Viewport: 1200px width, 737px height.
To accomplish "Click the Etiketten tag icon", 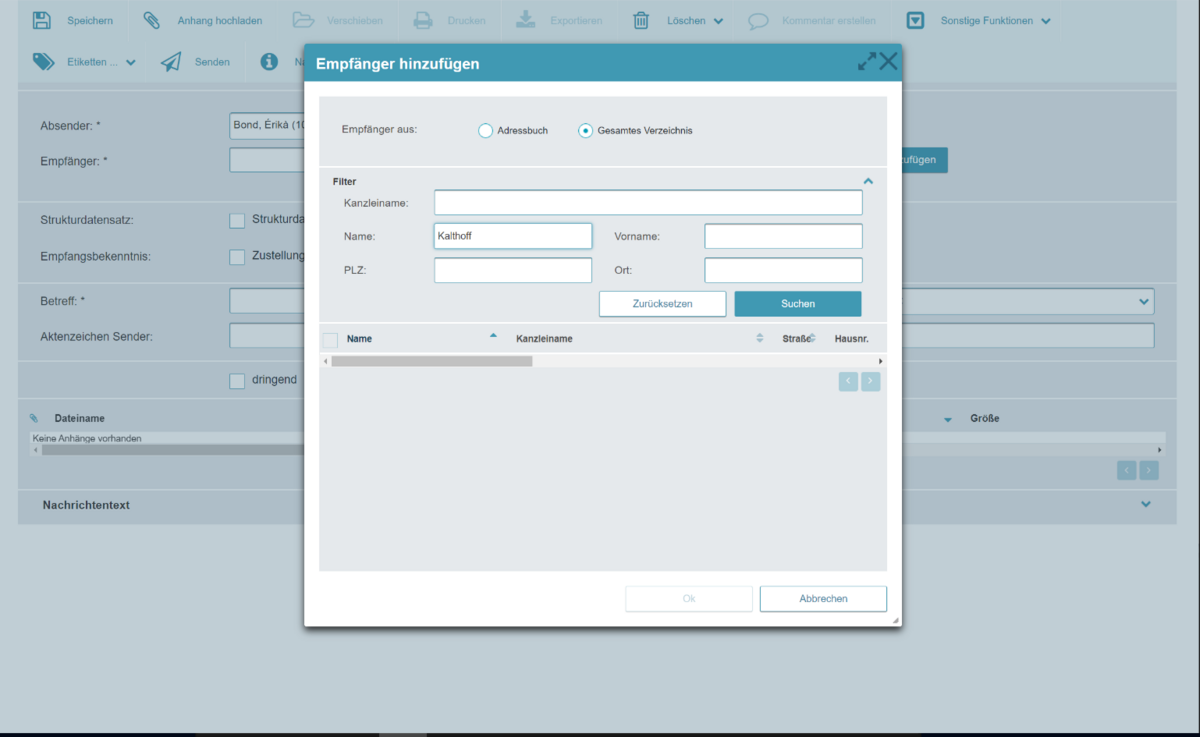I will [43, 61].
